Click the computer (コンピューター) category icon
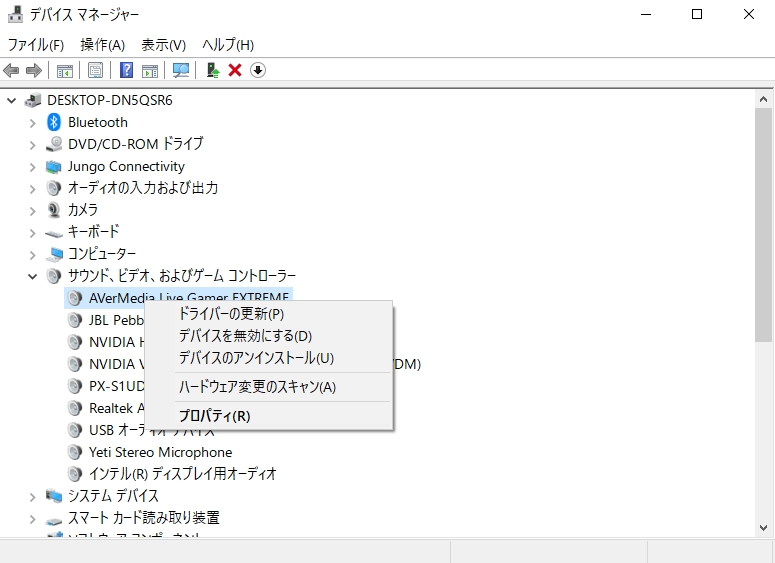Viewport: 775px width, 563px height. point(54,254)
